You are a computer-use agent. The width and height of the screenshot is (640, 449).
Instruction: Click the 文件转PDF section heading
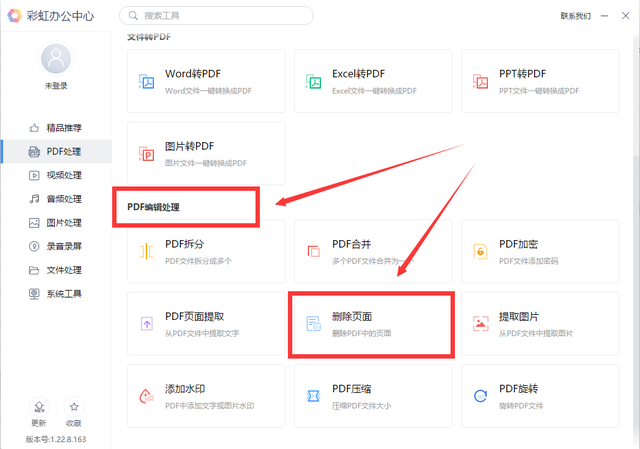pyautogui.click(x=149, y=37)
